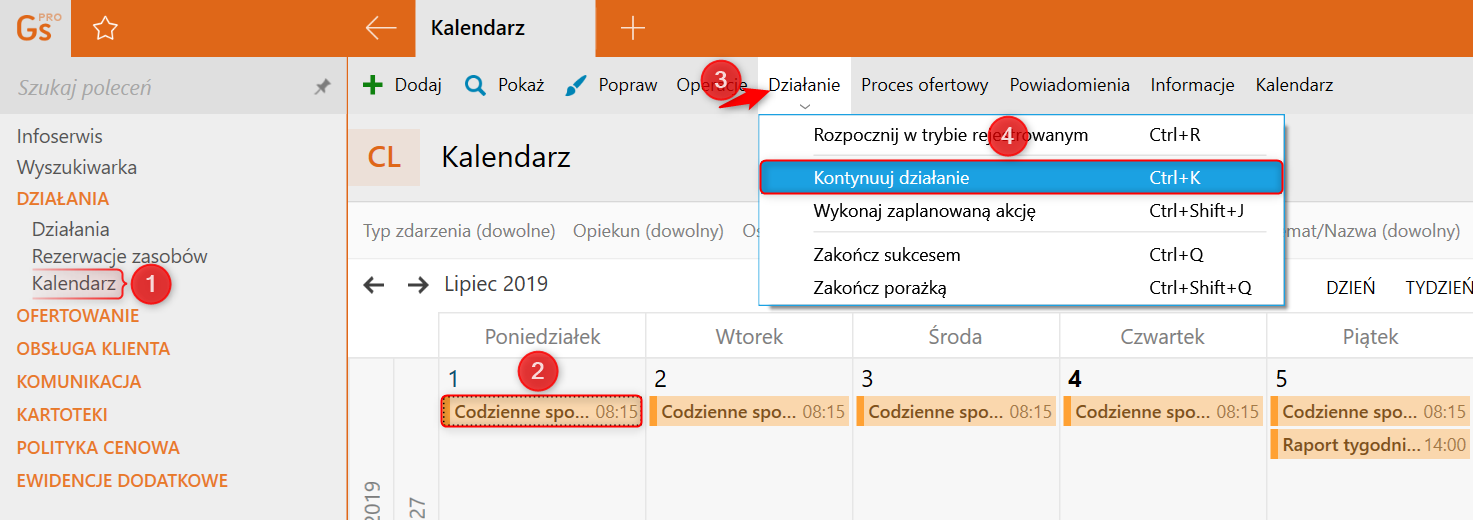Click the Szukaj poleceń search field
Screen dimensions: 1473x520
(x=160, y=88)
